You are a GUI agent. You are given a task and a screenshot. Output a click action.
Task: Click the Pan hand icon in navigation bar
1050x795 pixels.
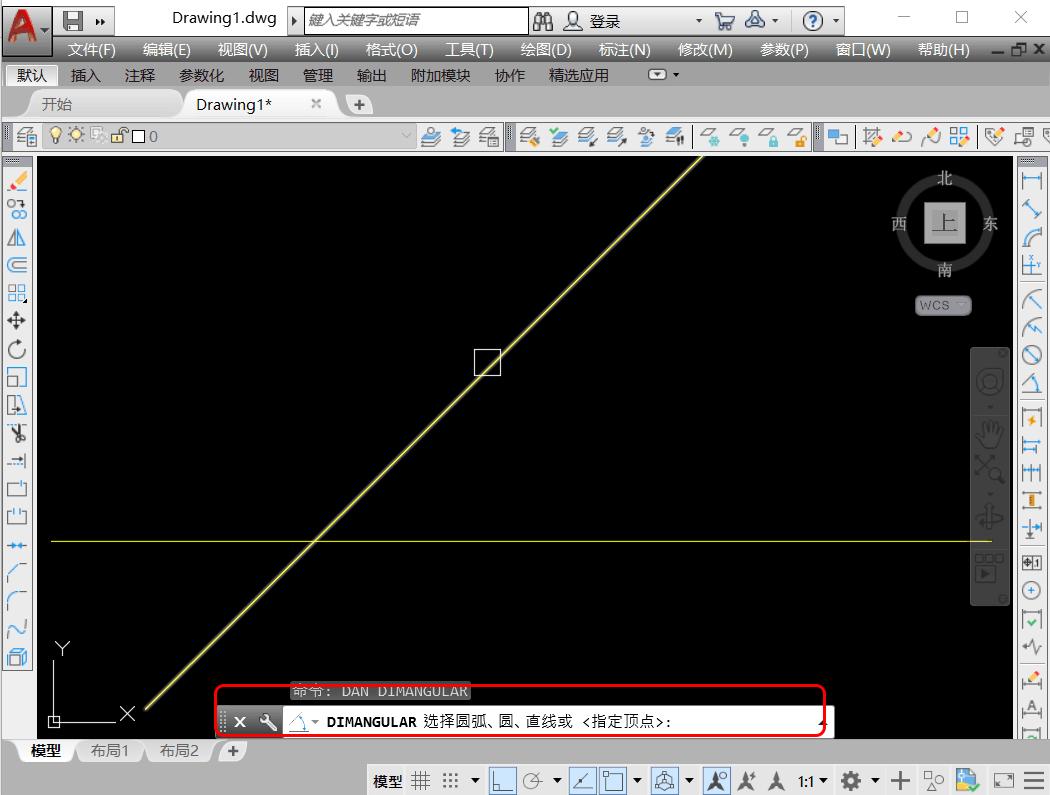tap(989, 433)
